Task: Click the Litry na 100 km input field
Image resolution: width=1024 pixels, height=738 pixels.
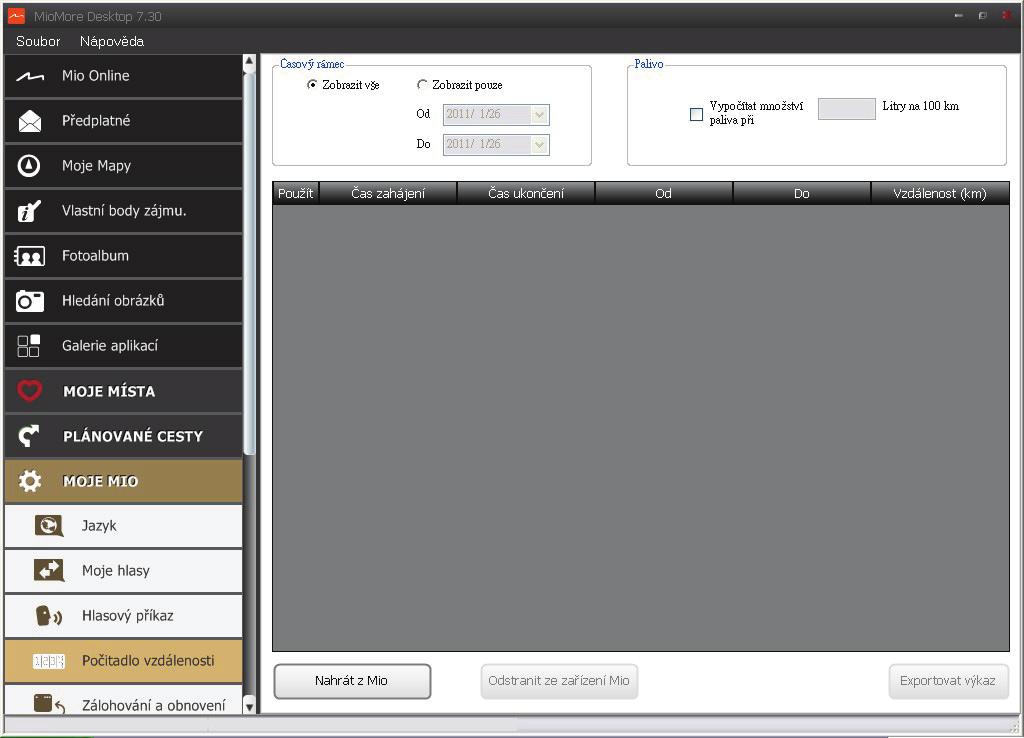Action: tap(846, 109)
